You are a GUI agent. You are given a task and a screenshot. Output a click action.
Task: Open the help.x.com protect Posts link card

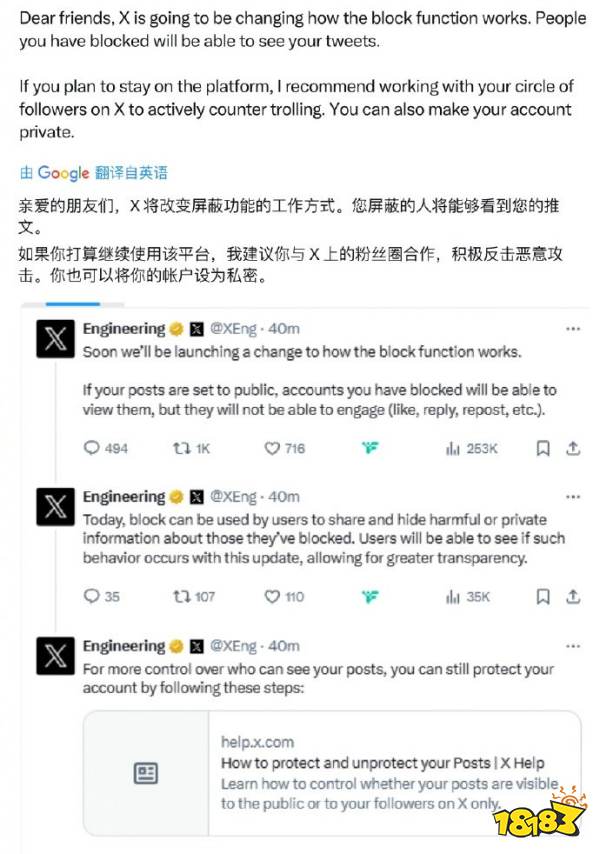(x=332, y=773)
